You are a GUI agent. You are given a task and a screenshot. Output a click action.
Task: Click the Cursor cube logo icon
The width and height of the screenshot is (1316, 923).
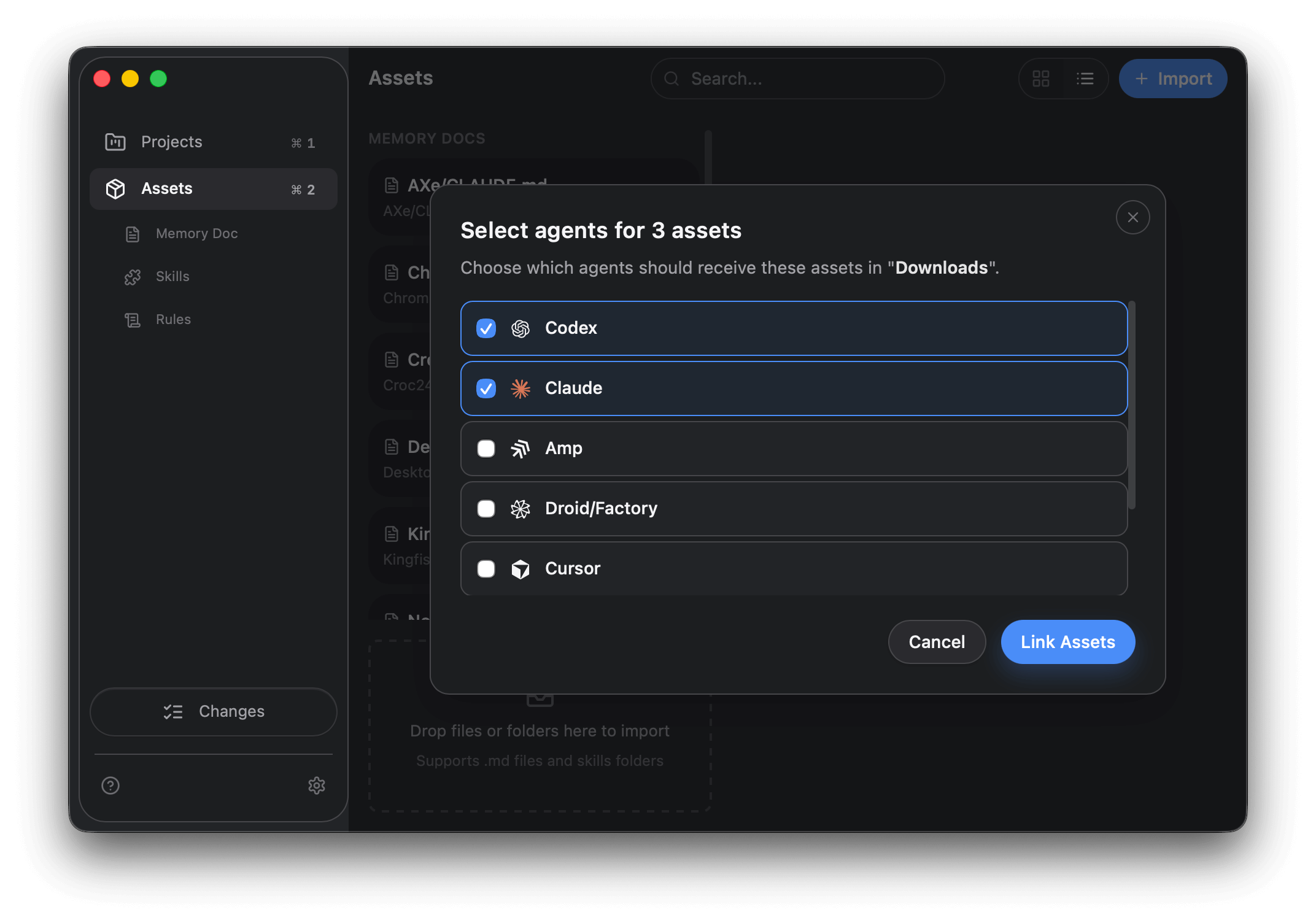[x=521, y=569]
